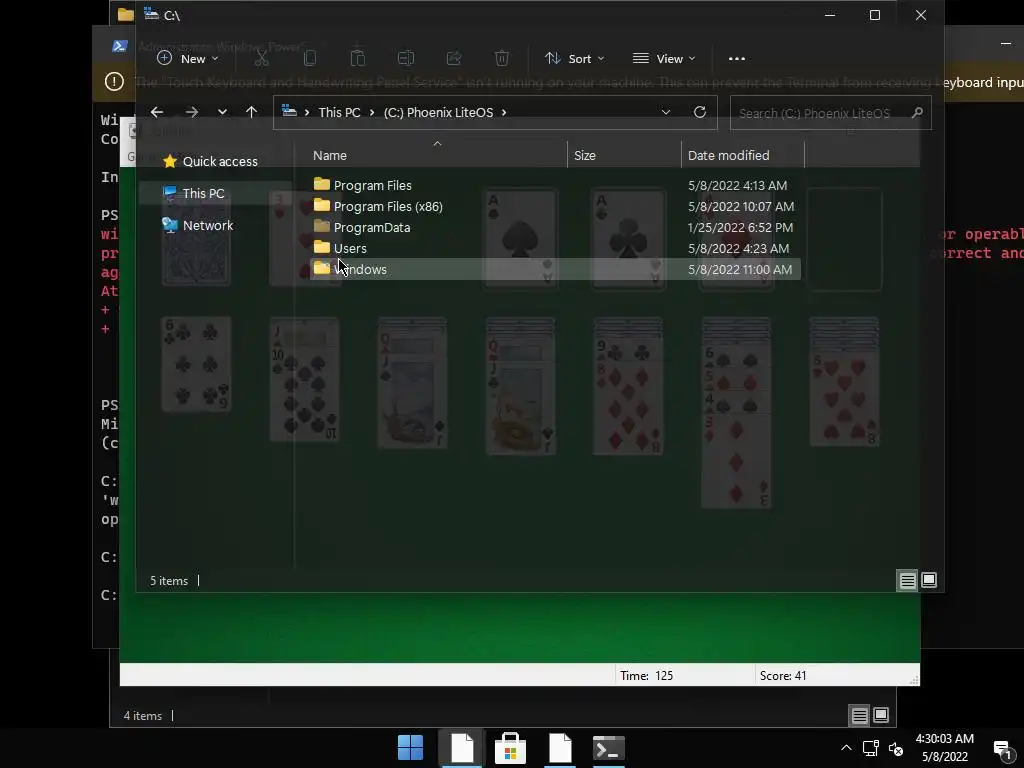Open the See more ellipsis menu
The width and height of the screenshot is (1024, 768).
pos(737,59)
